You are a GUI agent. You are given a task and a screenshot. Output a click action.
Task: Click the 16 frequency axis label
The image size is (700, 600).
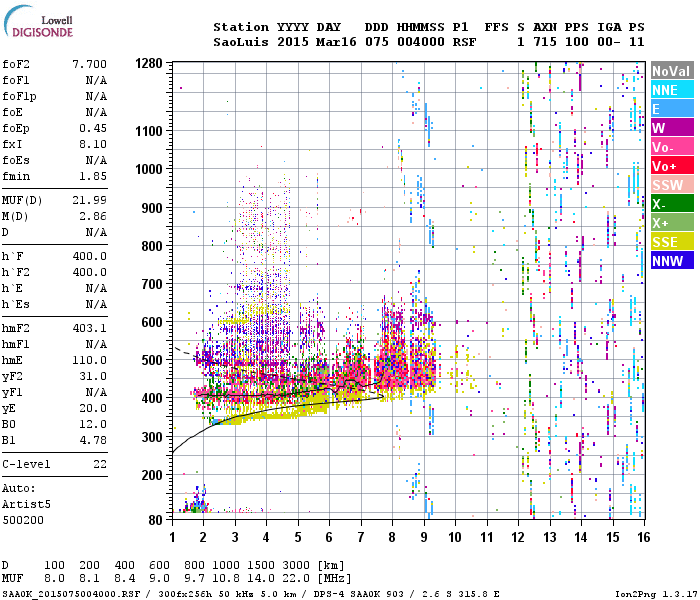click(x=643, y=537)
